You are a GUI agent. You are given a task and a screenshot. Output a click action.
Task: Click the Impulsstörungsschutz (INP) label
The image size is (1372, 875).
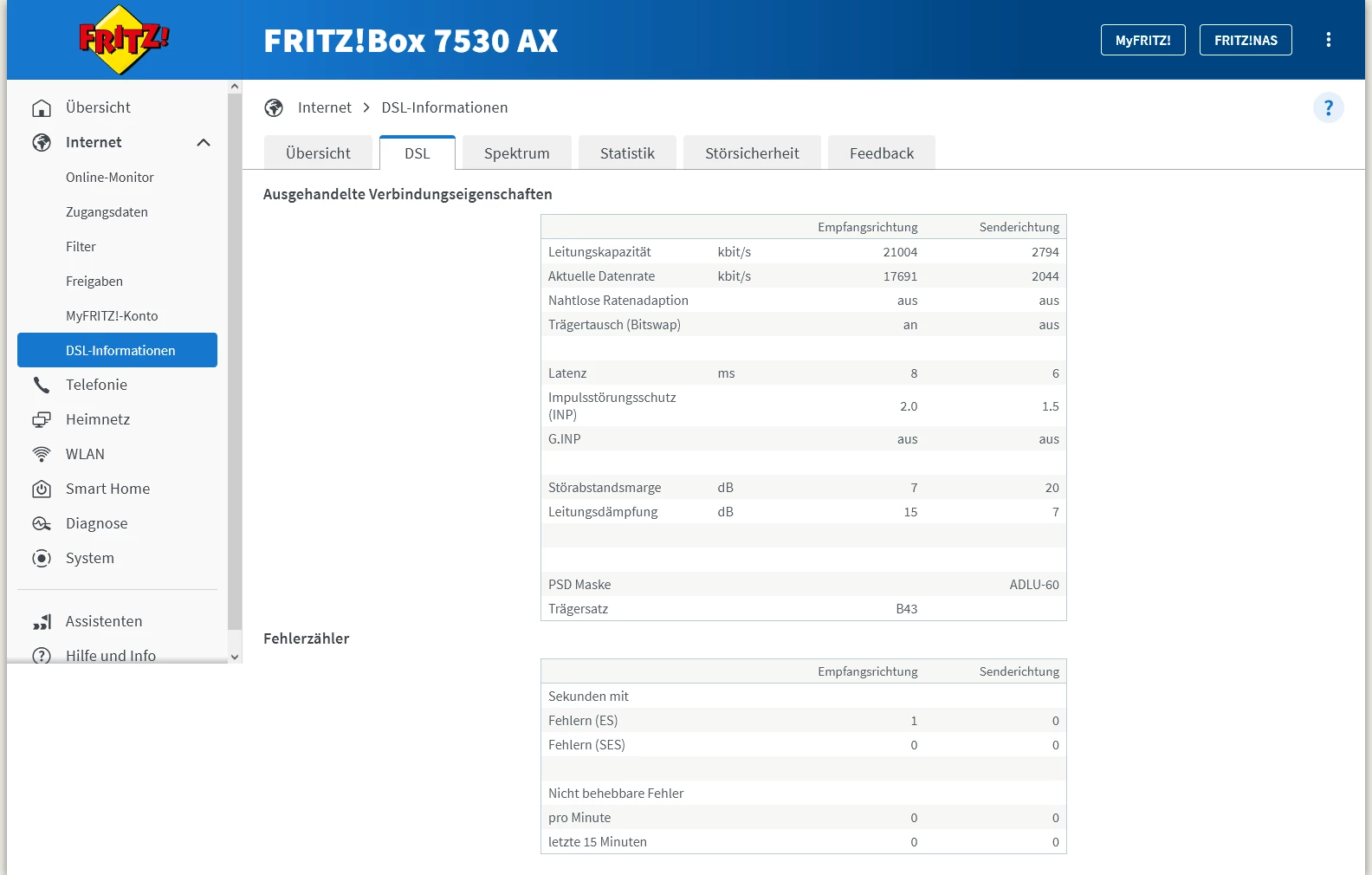click(x=612, y=405)
